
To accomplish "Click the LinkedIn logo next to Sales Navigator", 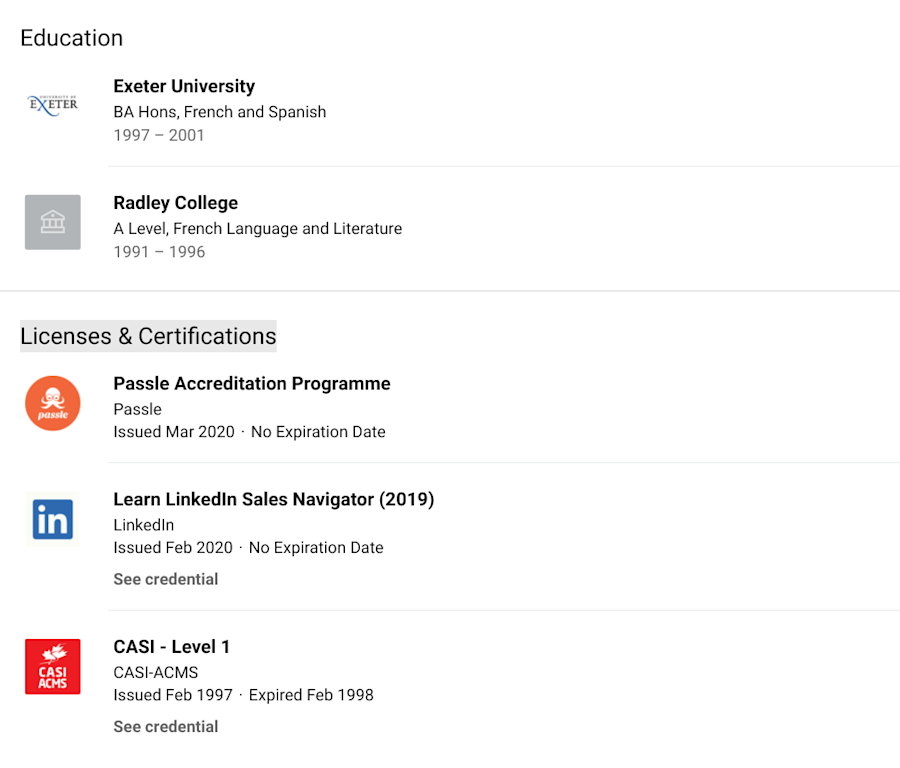I will [52, 519].
